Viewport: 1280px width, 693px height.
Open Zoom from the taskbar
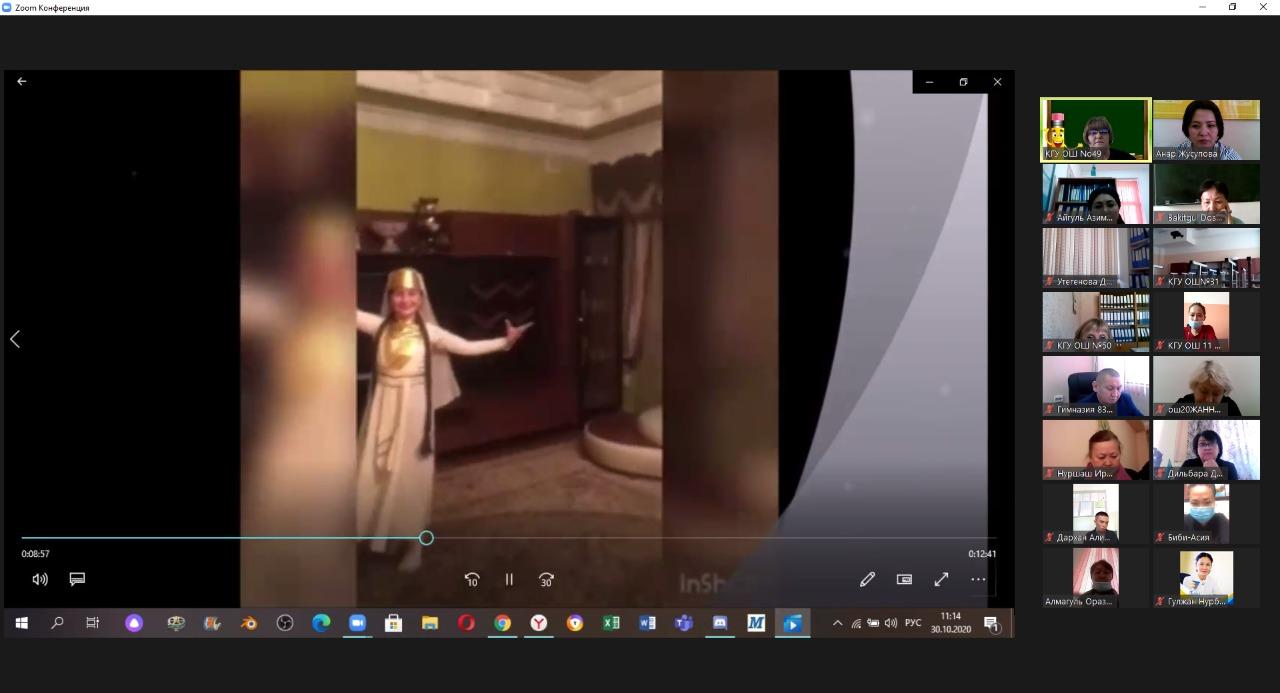click(357, 623)
